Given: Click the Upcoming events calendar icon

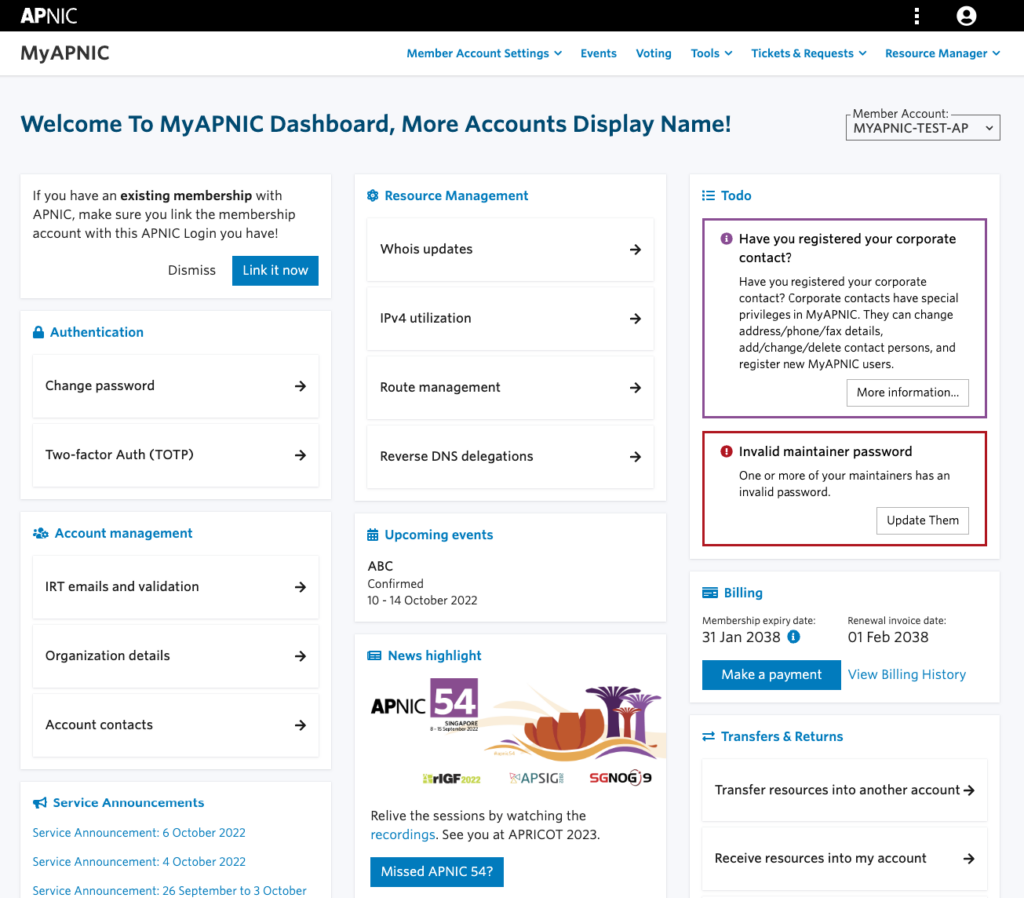Looking at the screenshot, I should [x=373, y=535].
